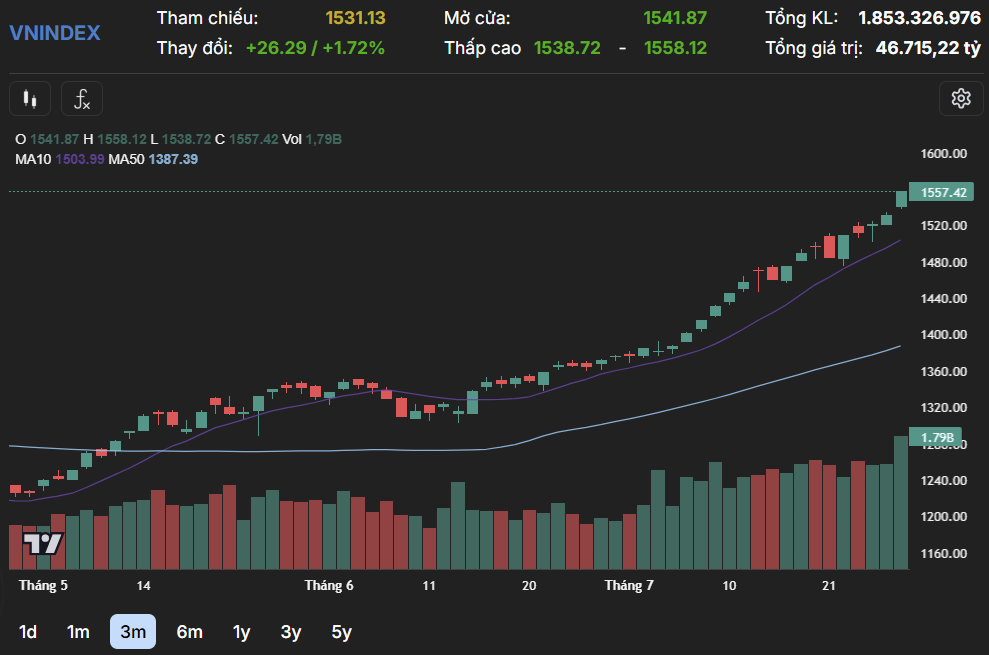Click the Tháng 7 date marker
The height and width of the screenshot is (655, 989).
[629, 585]
